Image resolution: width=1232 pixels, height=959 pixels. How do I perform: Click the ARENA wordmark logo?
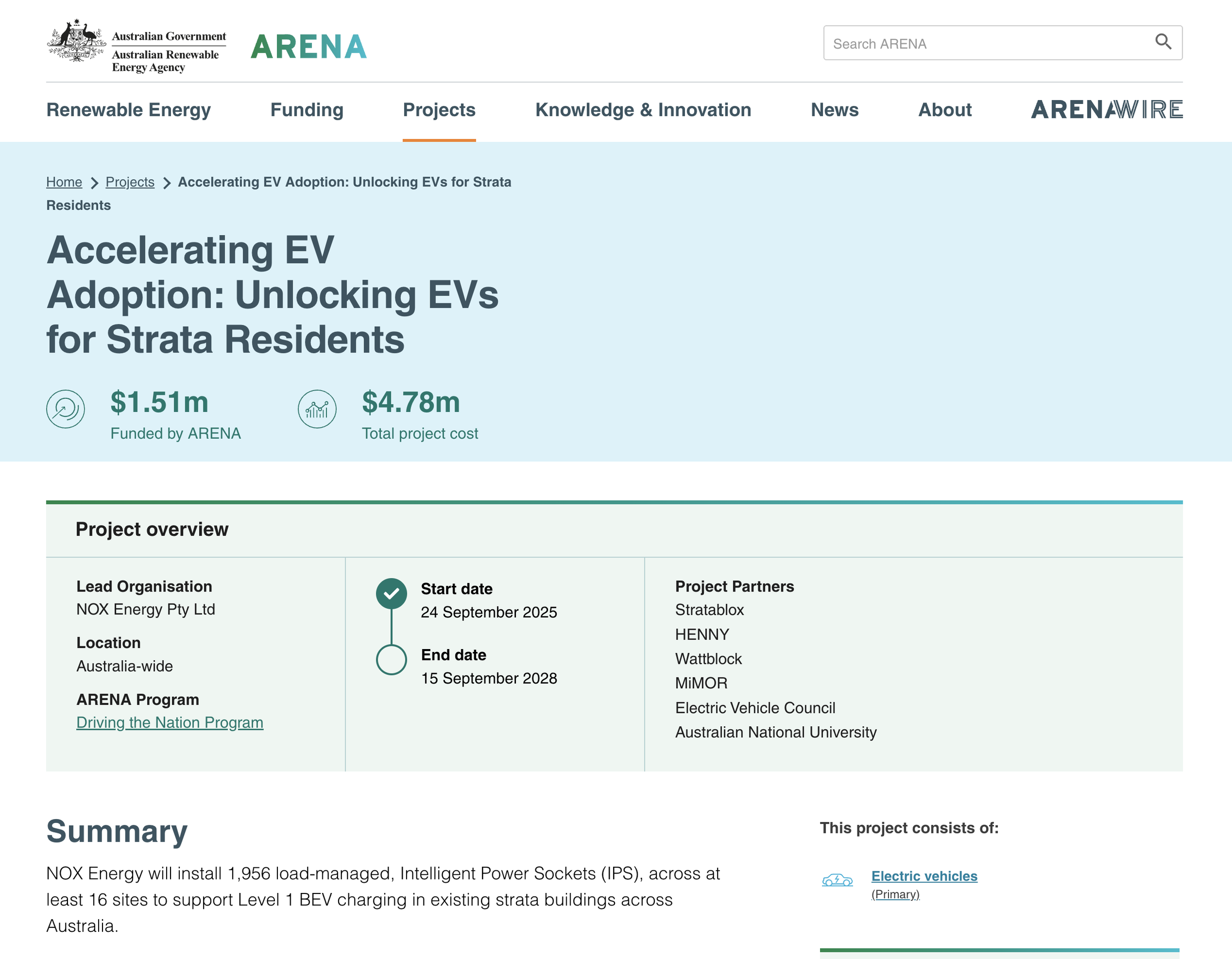coord(308,47)
